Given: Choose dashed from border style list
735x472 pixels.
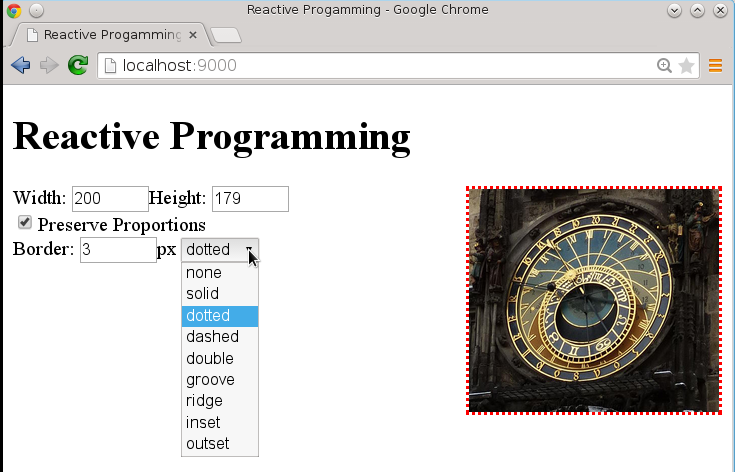Looking at the screenshot, I should click(220, 337).
